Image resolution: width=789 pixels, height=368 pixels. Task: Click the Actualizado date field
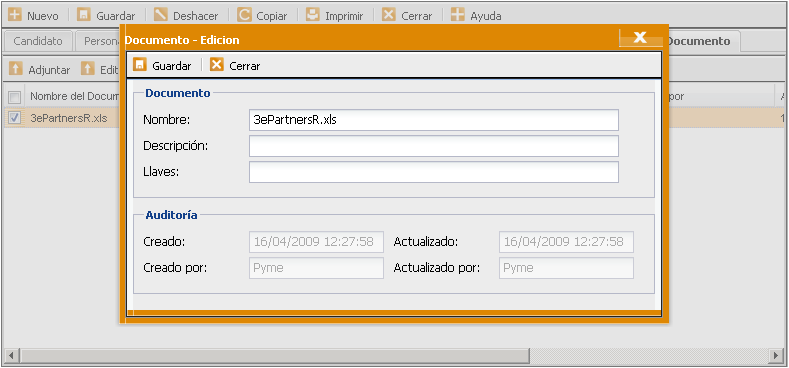[567, 242]
